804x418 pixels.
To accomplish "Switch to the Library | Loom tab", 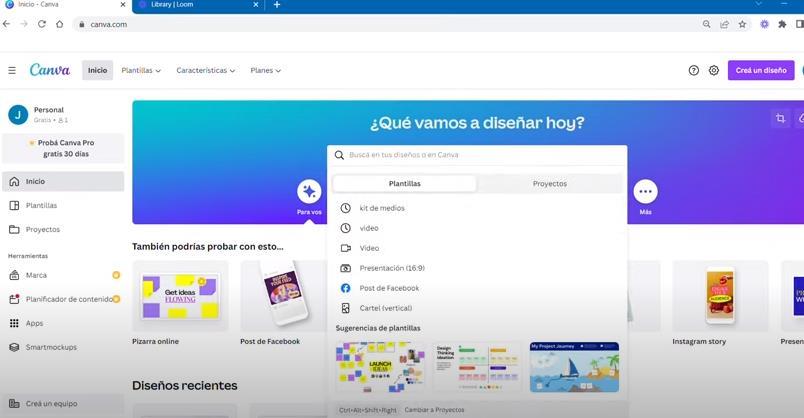I will pyautogui.click(x=197, y=5).
